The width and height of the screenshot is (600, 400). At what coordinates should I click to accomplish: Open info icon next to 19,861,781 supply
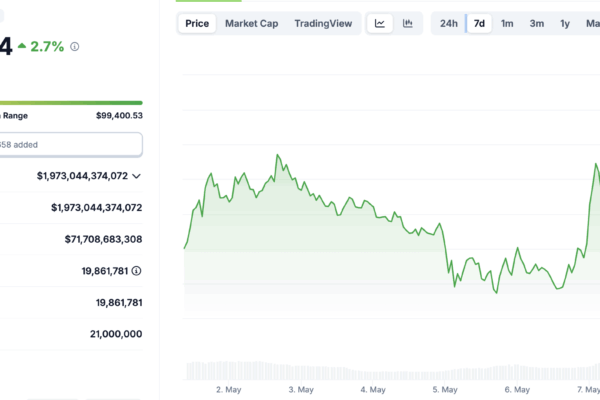pos(136,271)
